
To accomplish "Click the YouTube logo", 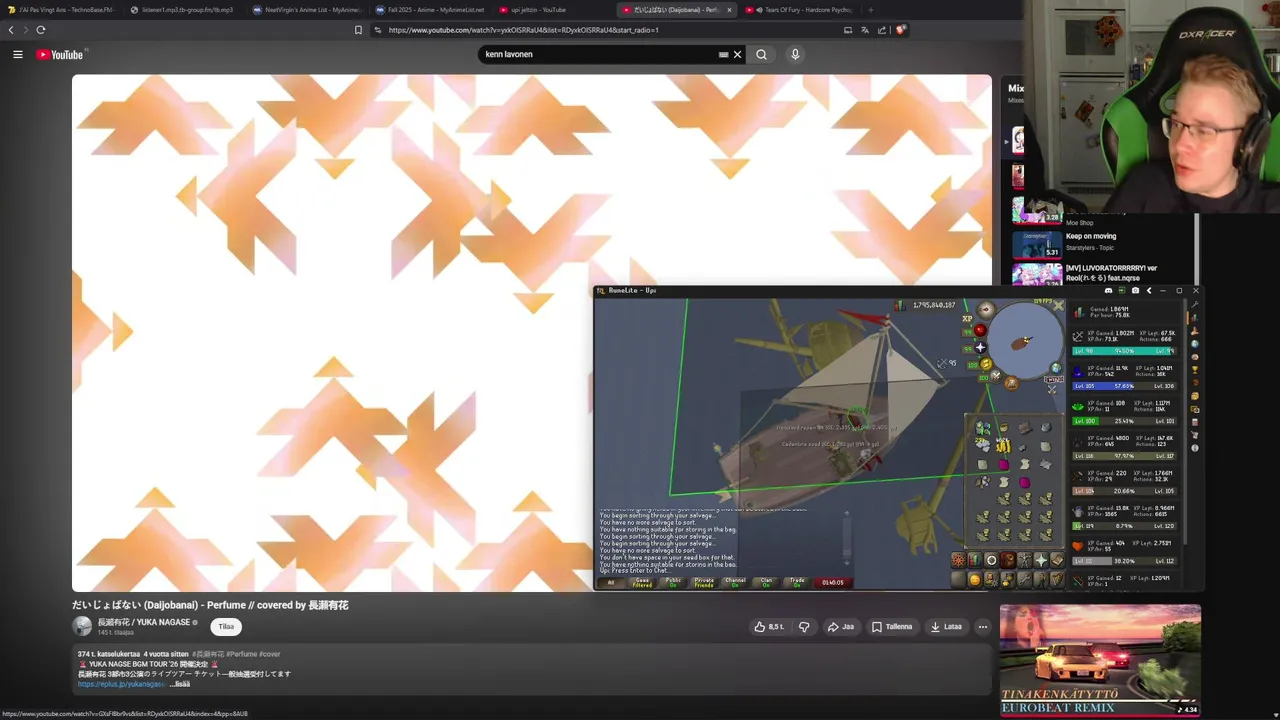I will [61, 54].
